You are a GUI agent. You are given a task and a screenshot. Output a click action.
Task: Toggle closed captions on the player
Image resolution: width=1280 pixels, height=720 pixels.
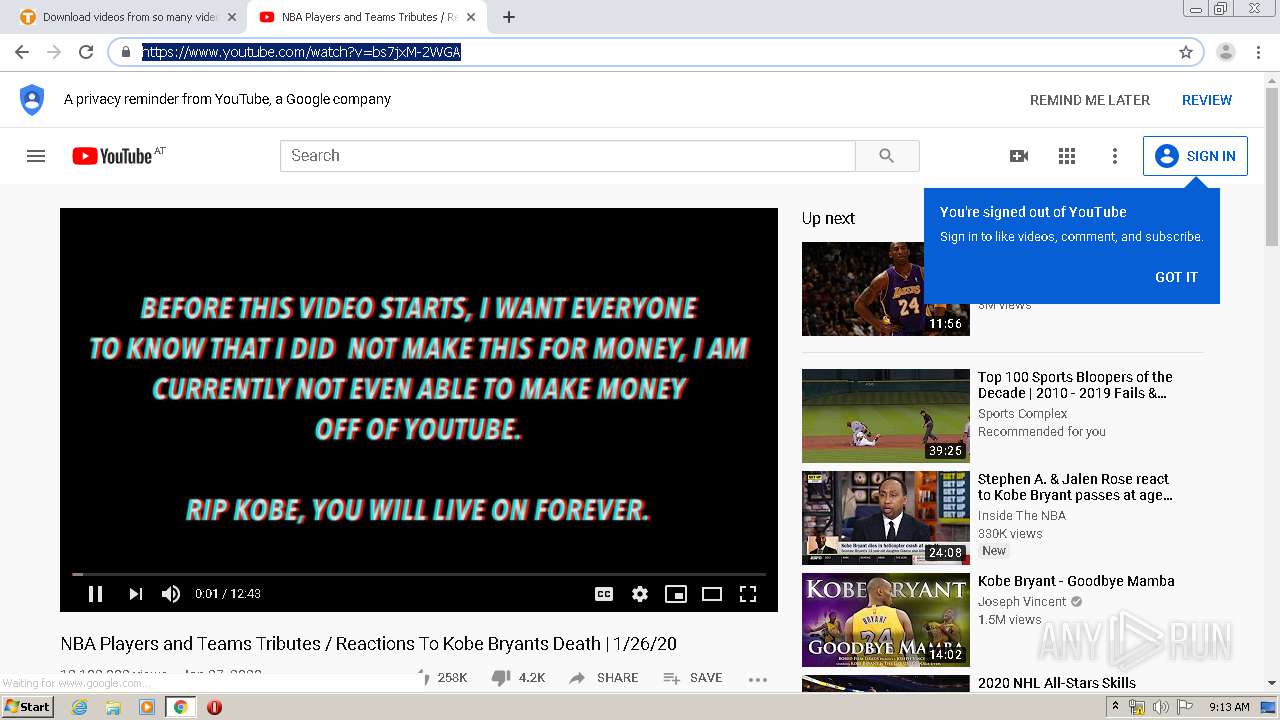(x=604, y=594)
